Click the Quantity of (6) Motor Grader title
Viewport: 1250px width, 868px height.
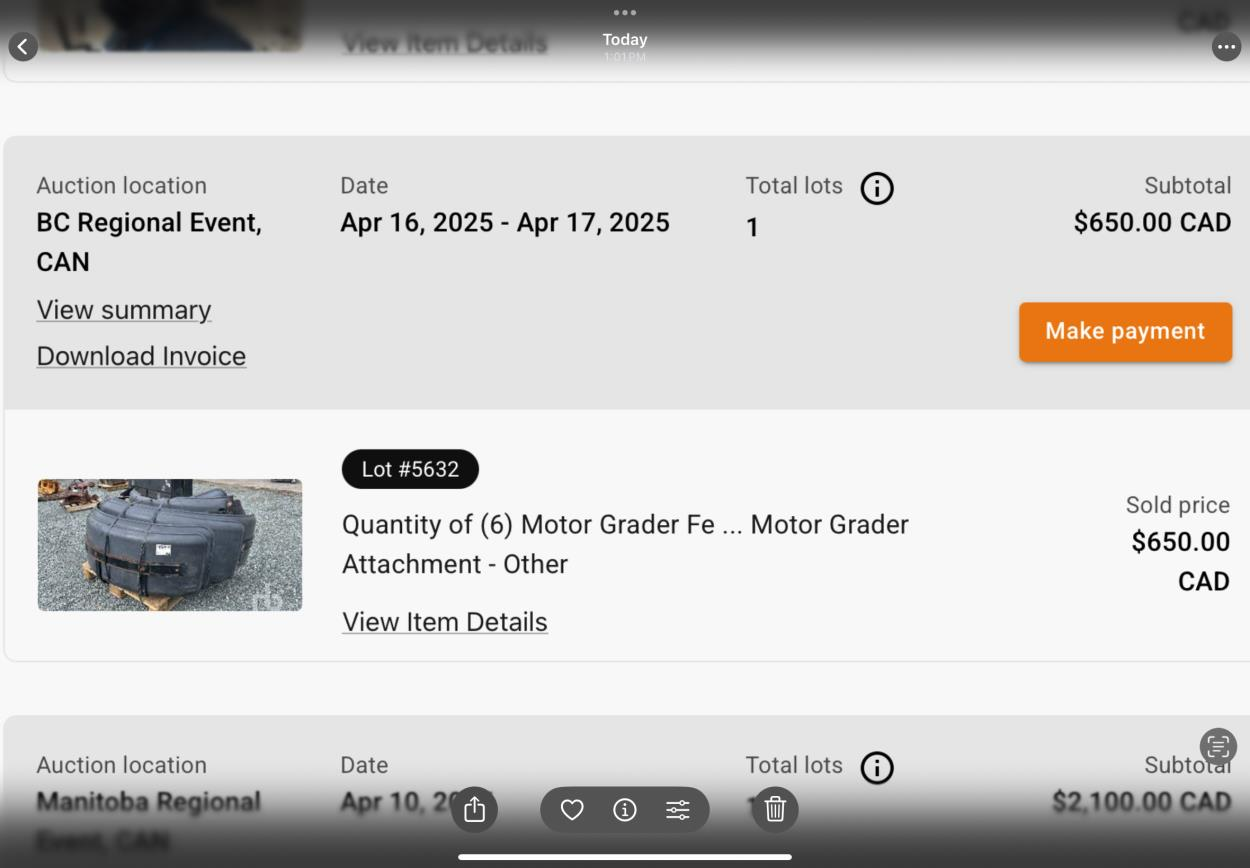[625, 544]
